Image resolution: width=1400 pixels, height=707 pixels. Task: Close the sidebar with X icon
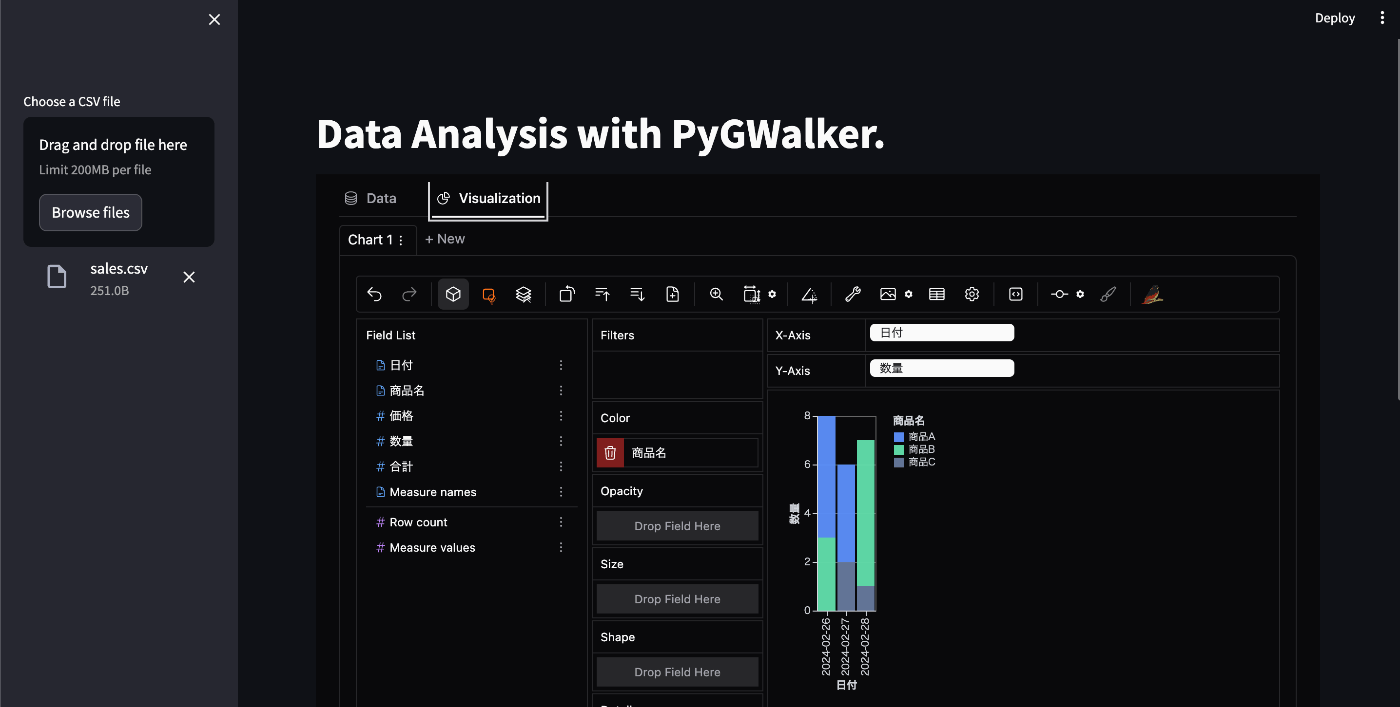(x=214, y=19)
